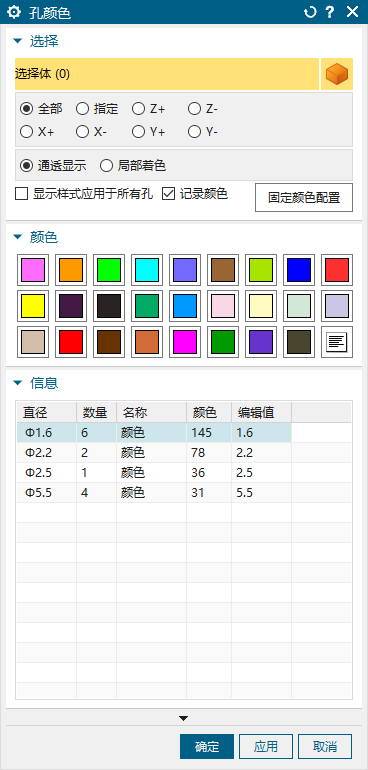
Task: Pick the burnt orange swatch in third row
Action: click(147, 342)
